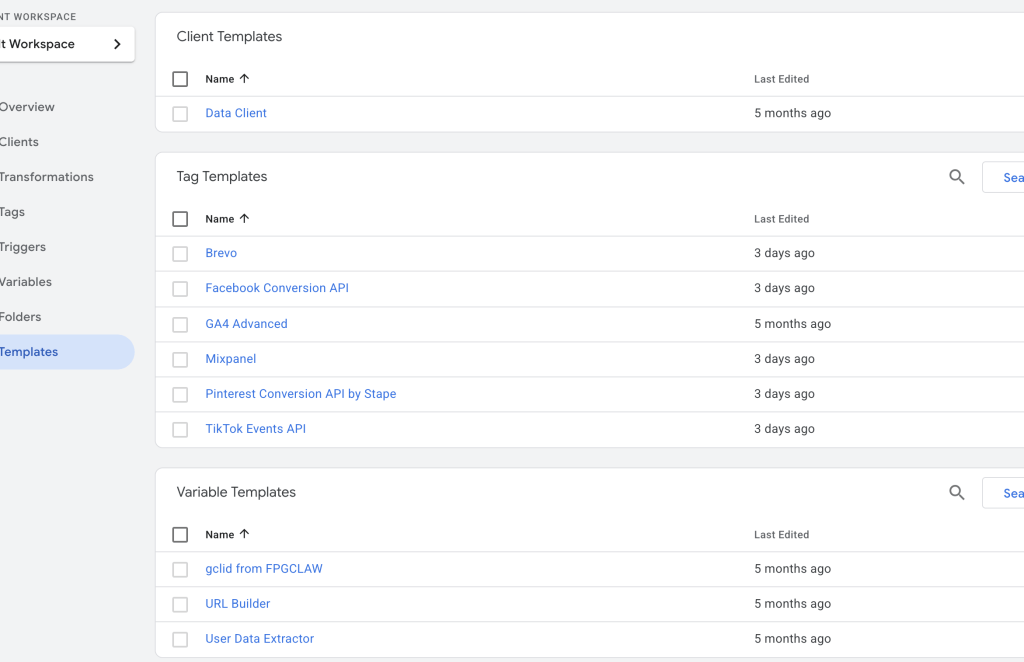Open TikTok Events API template
This screenshot has width=1024, height=662.
(255, 429)
